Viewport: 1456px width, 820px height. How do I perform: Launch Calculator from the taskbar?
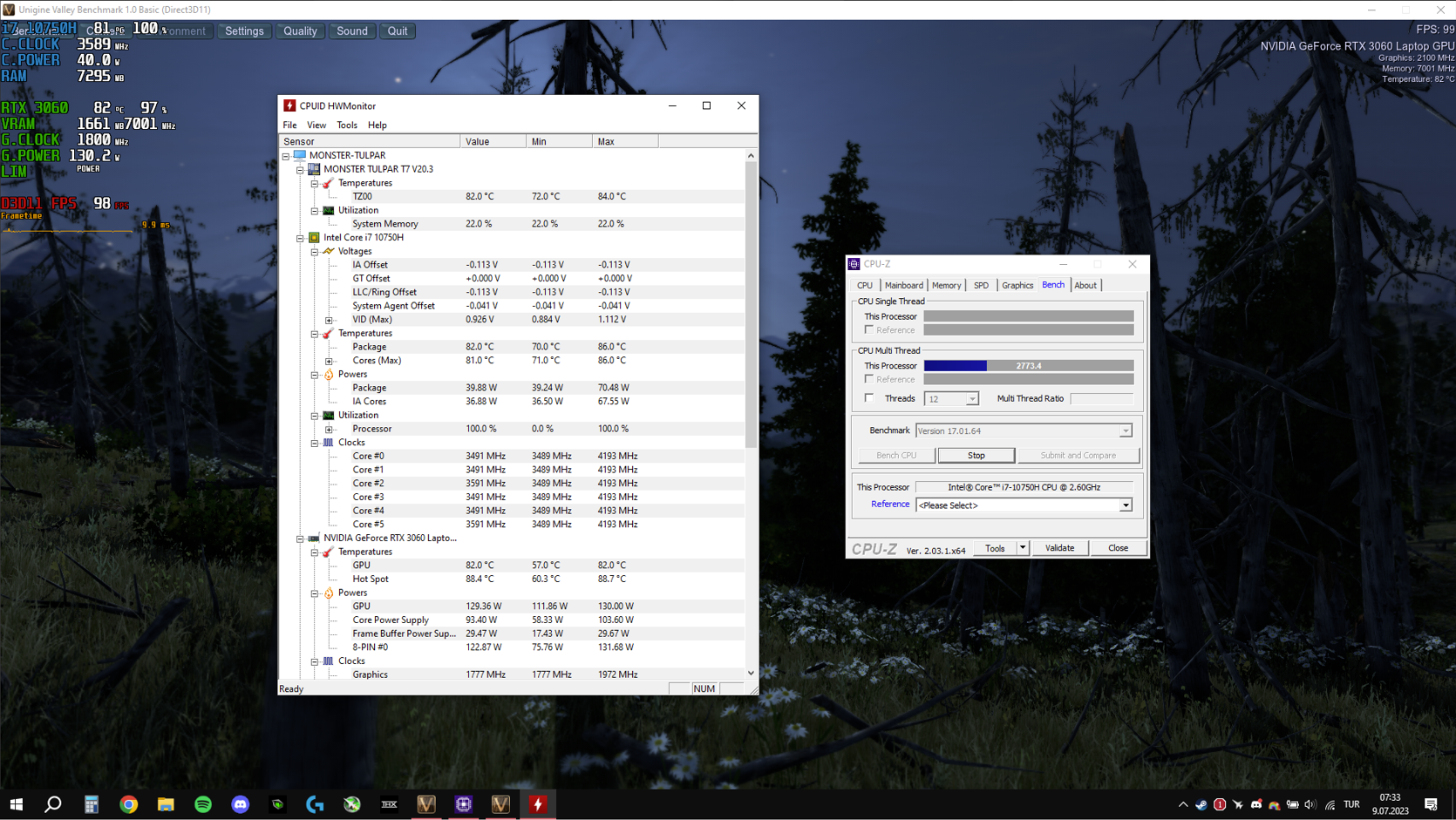(91, 804)
